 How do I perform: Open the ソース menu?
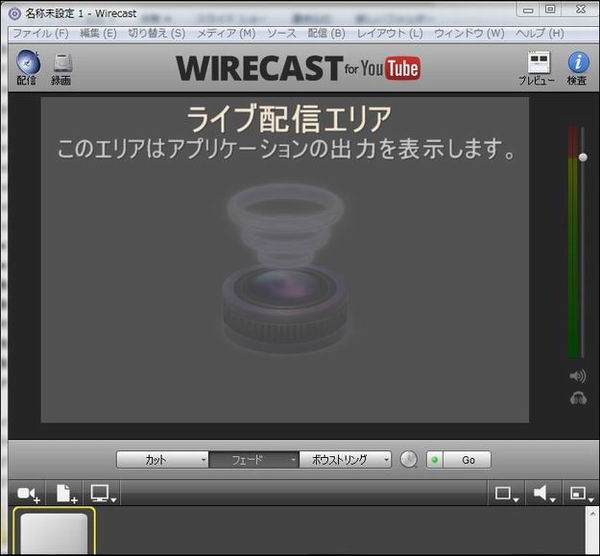point(282,34)
